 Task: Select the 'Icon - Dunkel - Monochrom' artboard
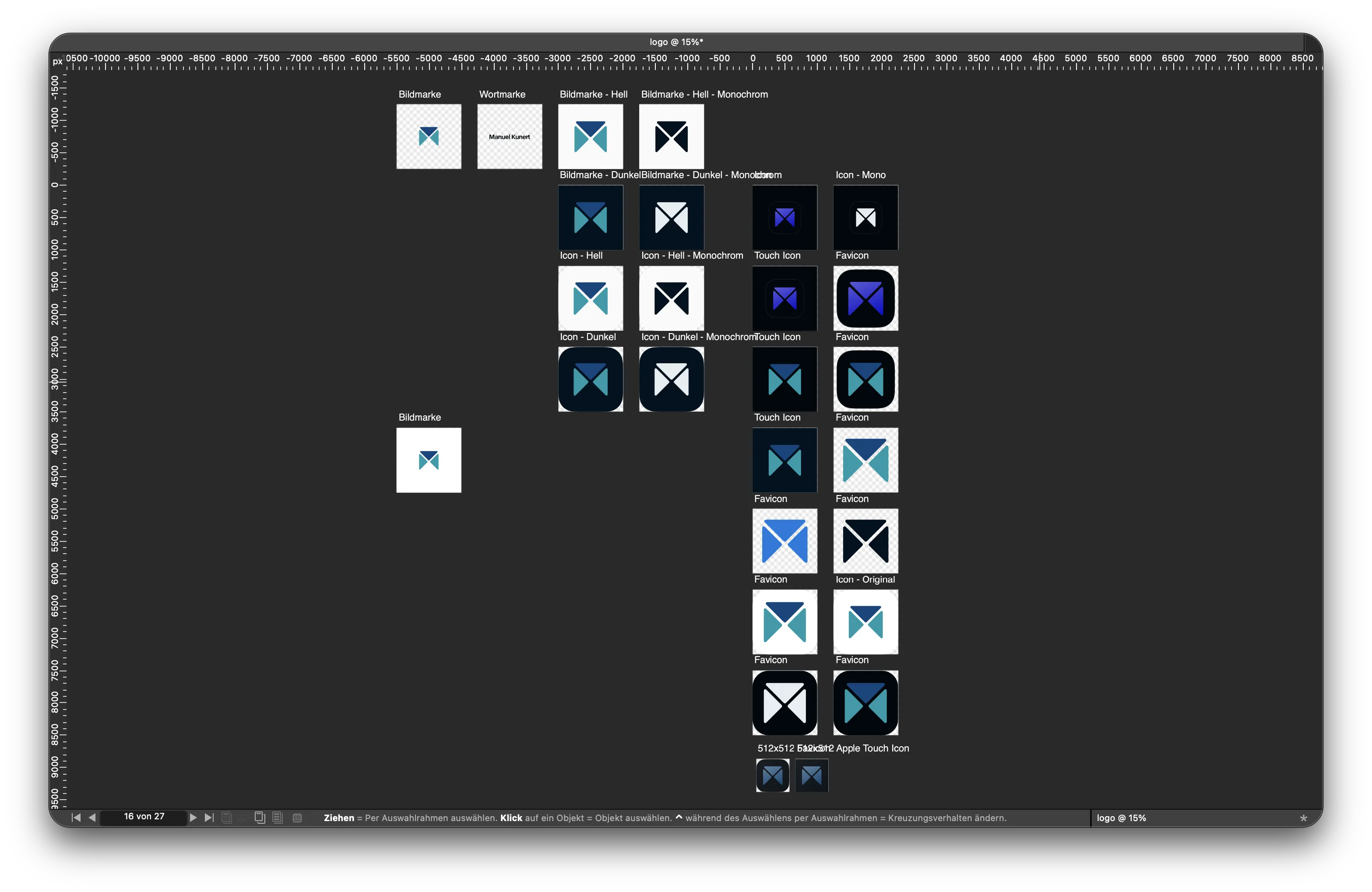(x=672, y=379)
